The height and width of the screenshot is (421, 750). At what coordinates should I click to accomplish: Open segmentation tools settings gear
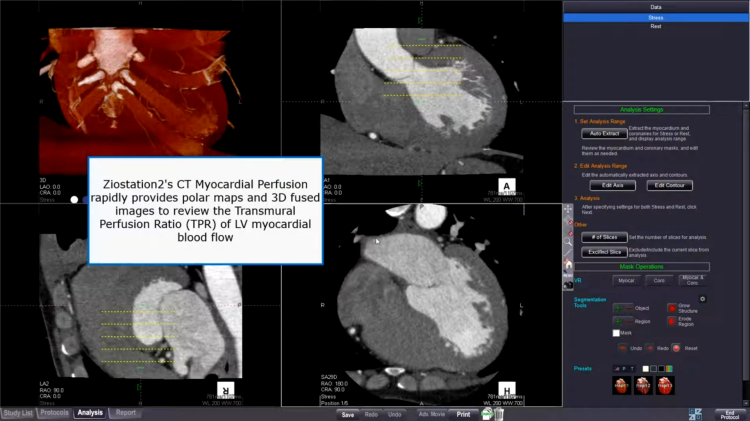(703, 299)
